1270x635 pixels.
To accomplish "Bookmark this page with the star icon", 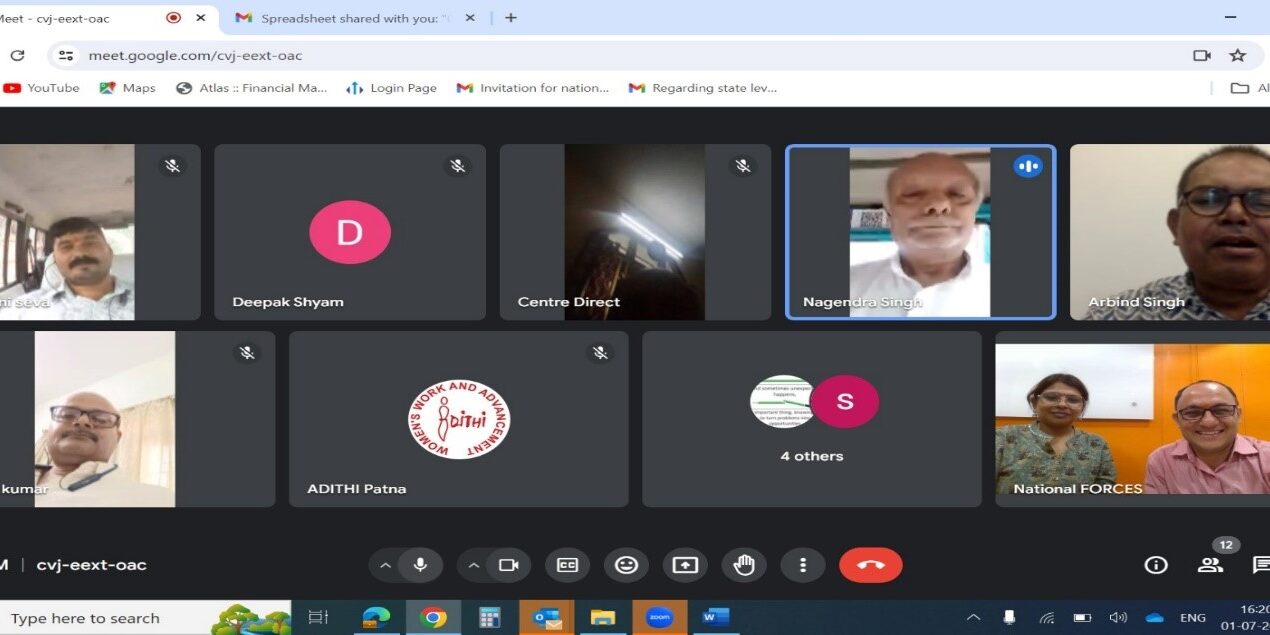I will click(1237, 56).
